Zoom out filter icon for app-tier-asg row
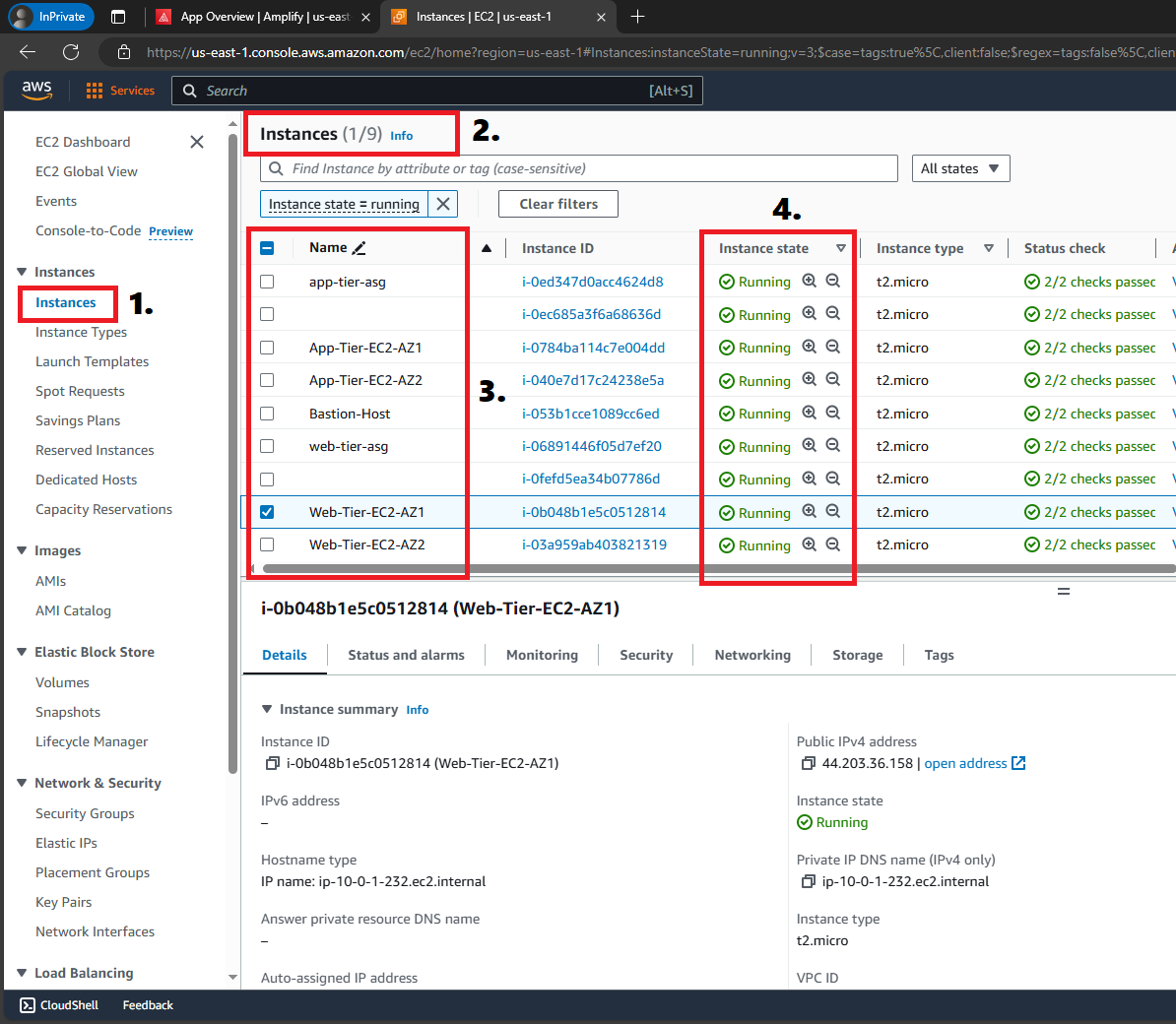Image resolution: width=1176 pixels, height=1024 pixels. tap(833, 282)
